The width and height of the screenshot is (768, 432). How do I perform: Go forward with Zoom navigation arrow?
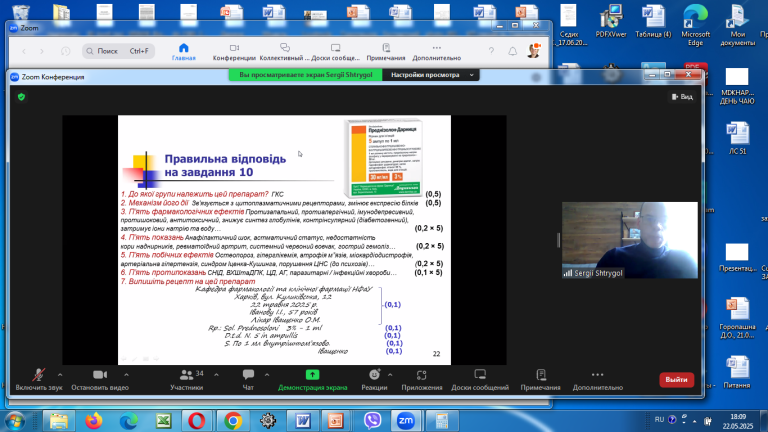click(42, 51)
